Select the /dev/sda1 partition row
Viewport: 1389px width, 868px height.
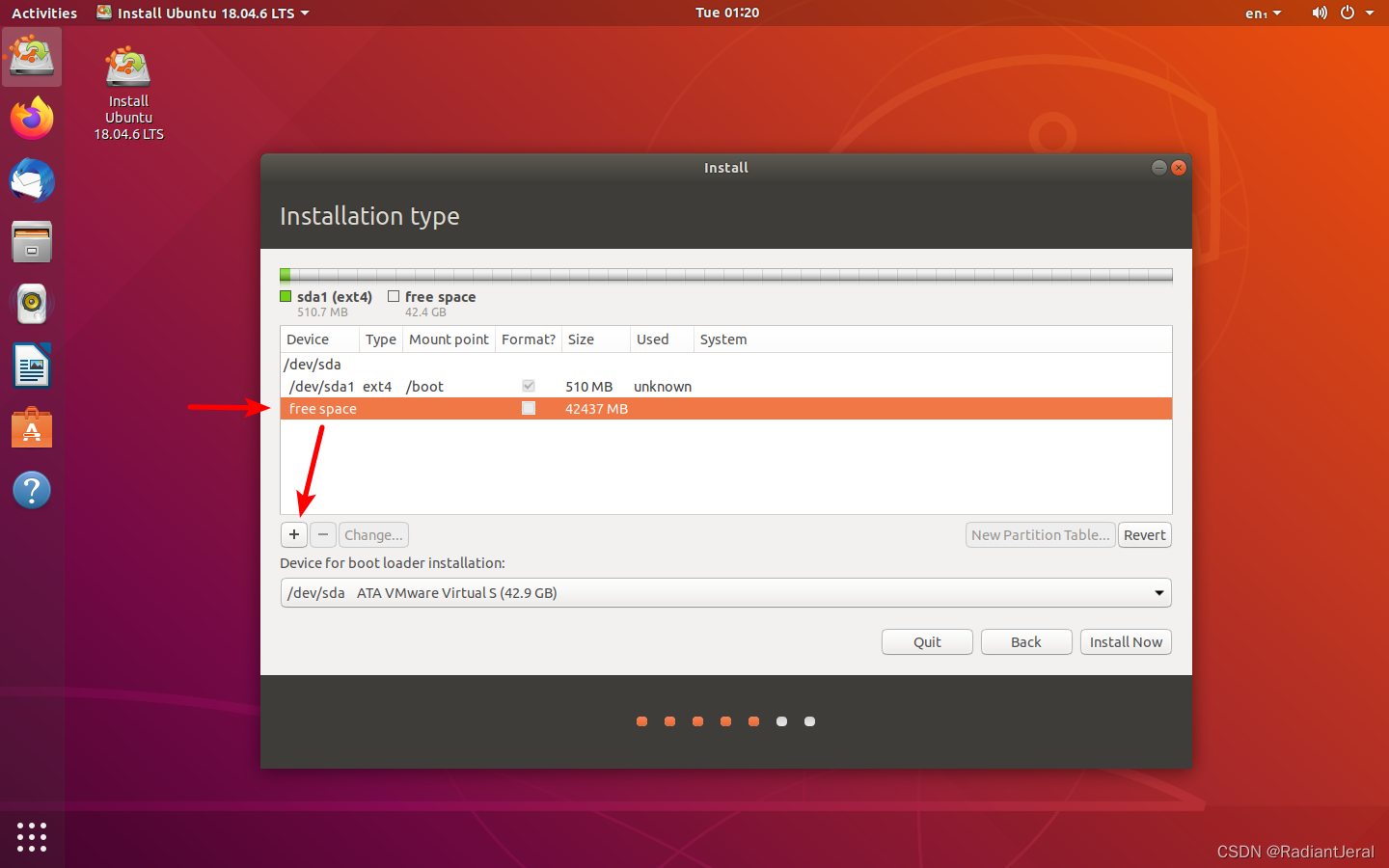point(725,386)
